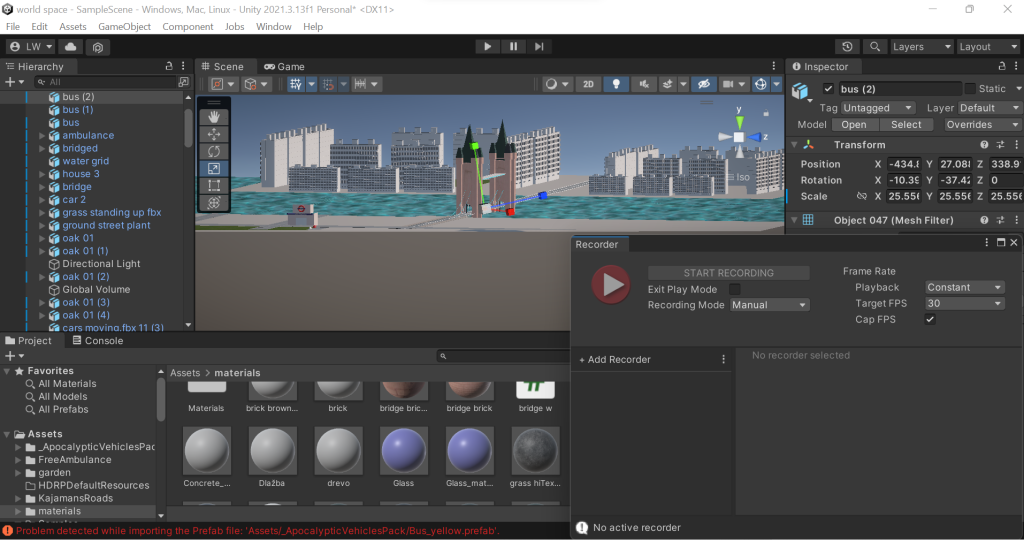Screen dimensions: 1024x540
Task: Click the Play button in top toolbar
Action: click(487, 46)
